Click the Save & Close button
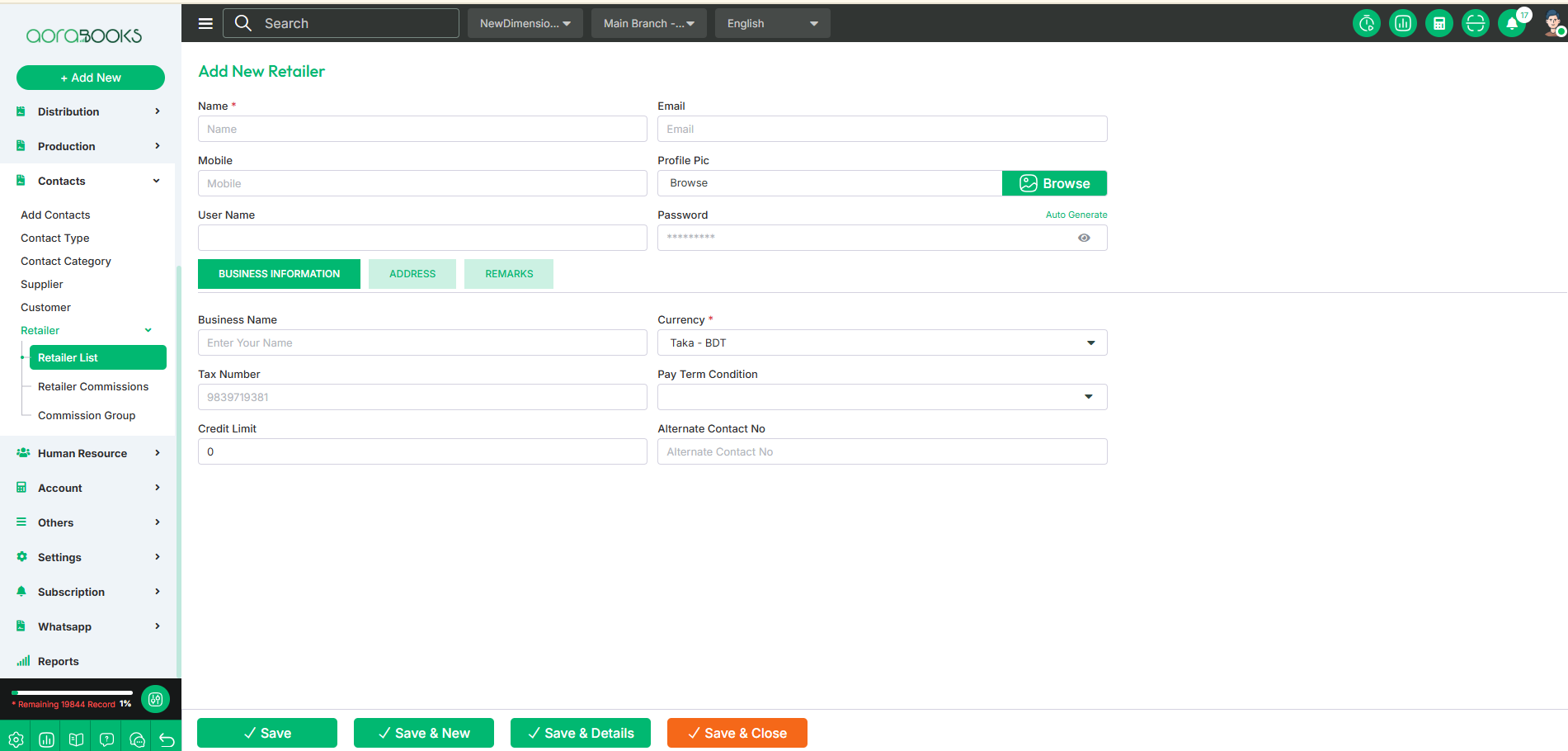1568x751 pixels. click(737, 733)
